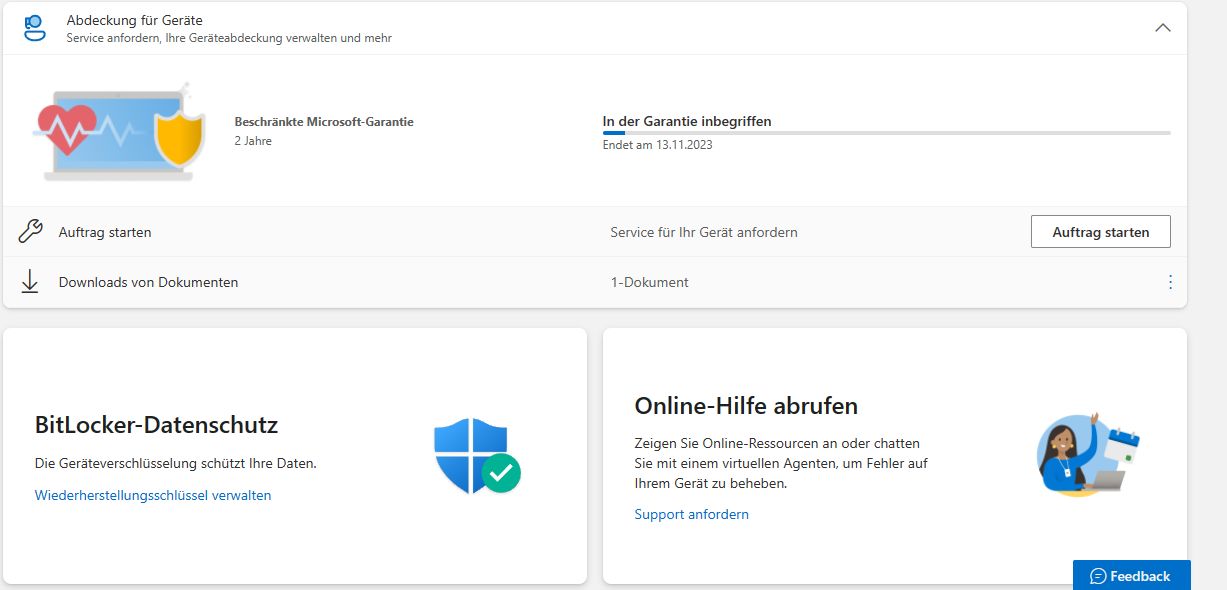This screenshot has height=590, width=1227.
Task: Click the warranty progress bar
Action: tap(886, 132)
